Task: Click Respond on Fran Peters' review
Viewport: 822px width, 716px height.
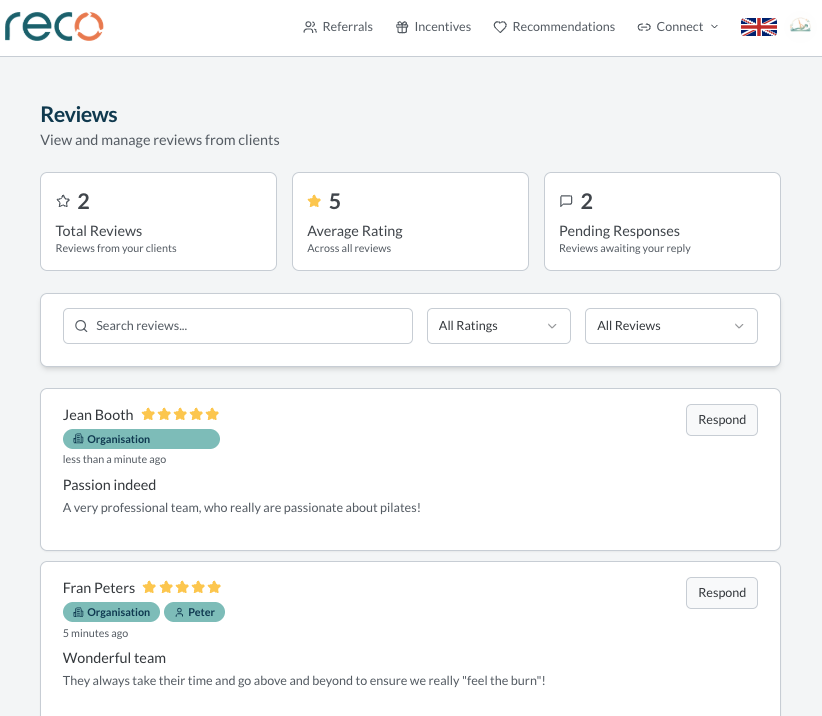Action: (721, 592)
